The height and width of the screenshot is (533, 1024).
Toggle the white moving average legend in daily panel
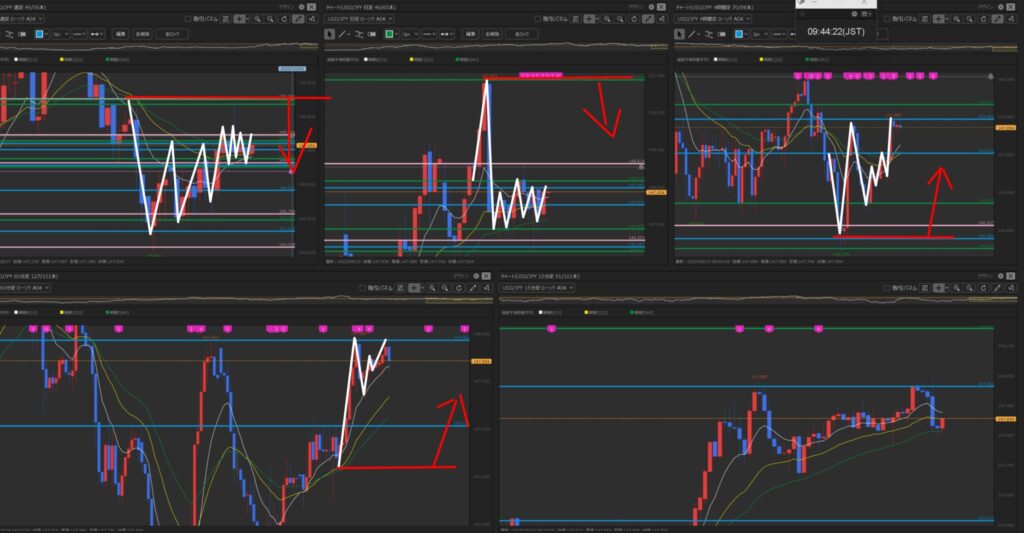pos(375,59)
